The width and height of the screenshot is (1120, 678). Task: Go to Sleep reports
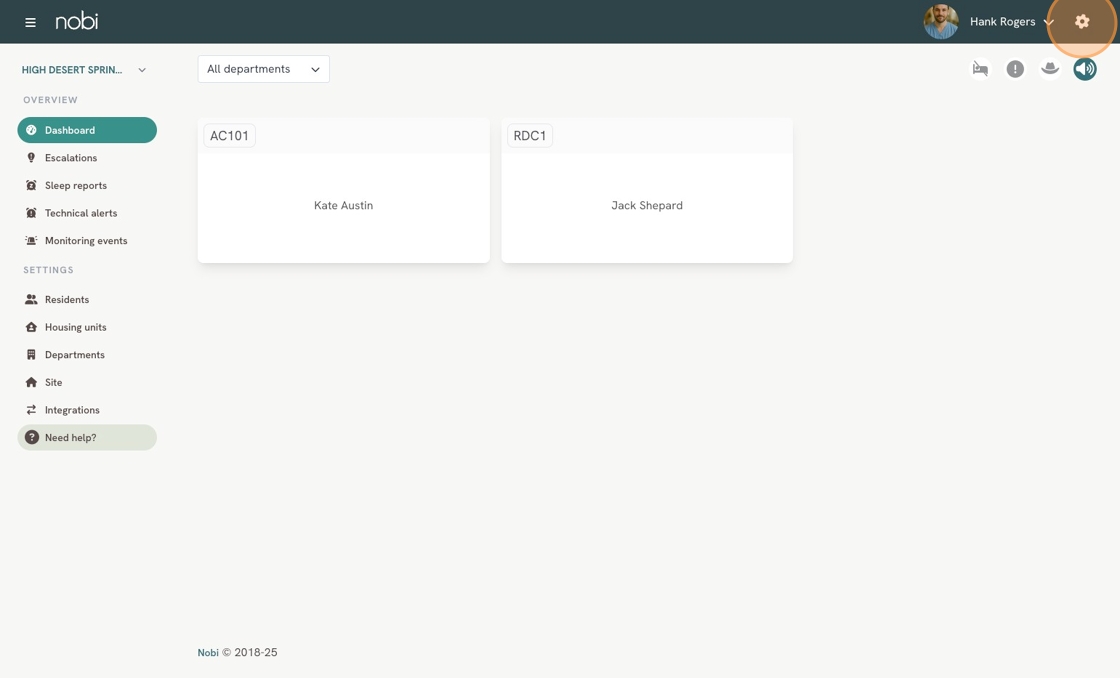[x=76, y=186]
